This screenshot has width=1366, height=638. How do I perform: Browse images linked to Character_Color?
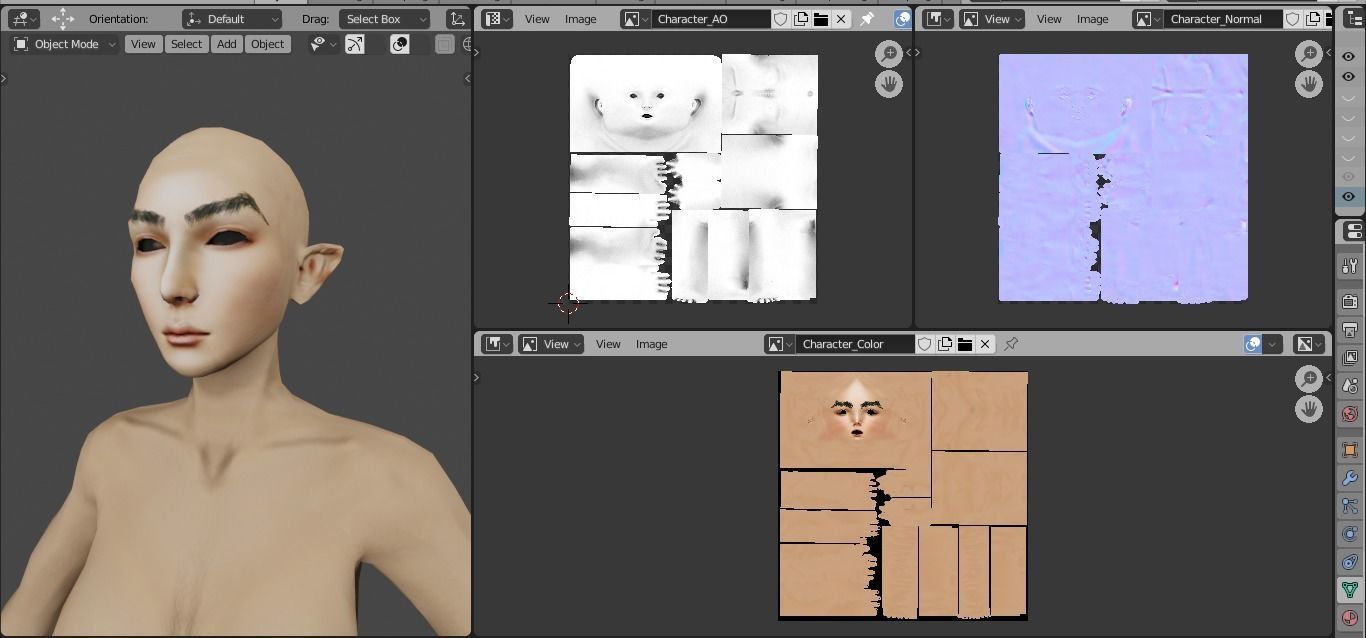(779, 344)
